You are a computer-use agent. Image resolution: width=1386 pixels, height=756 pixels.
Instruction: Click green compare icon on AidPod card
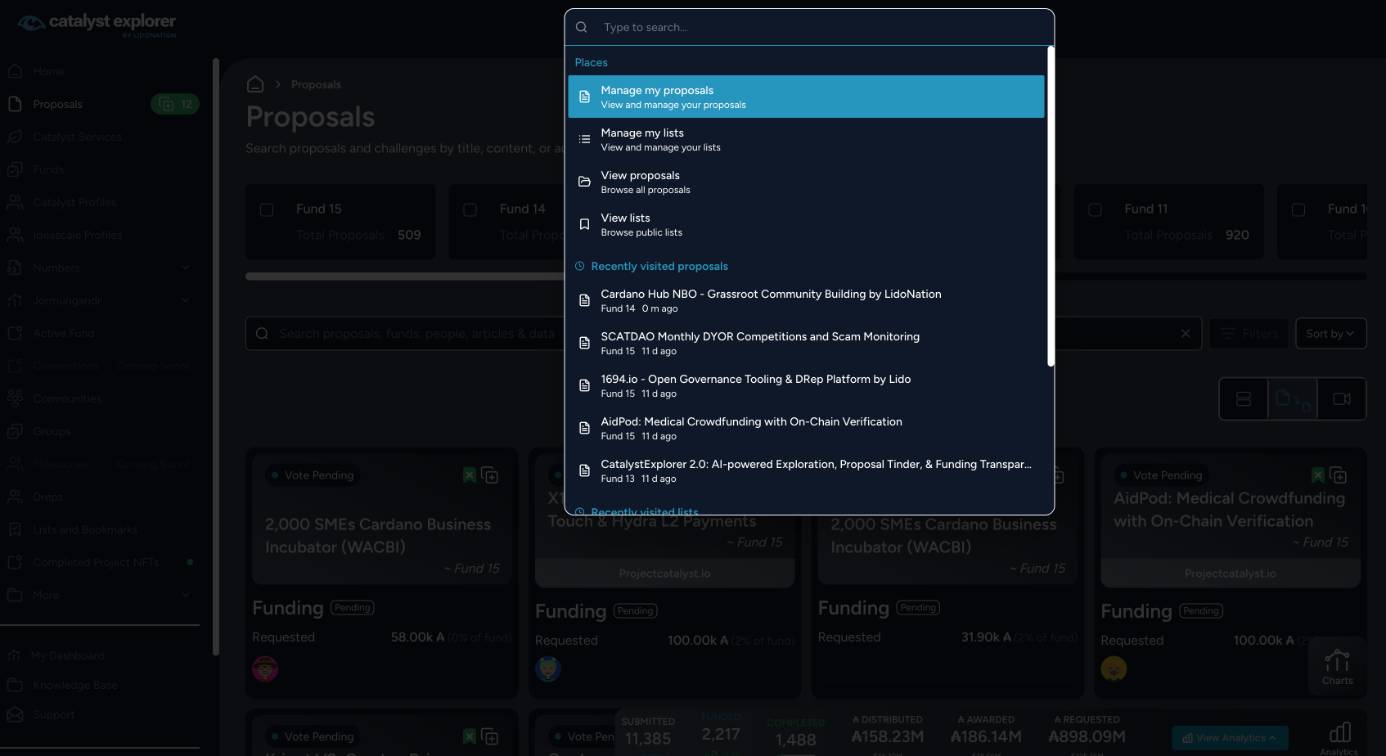click(x=1318, y=475)
